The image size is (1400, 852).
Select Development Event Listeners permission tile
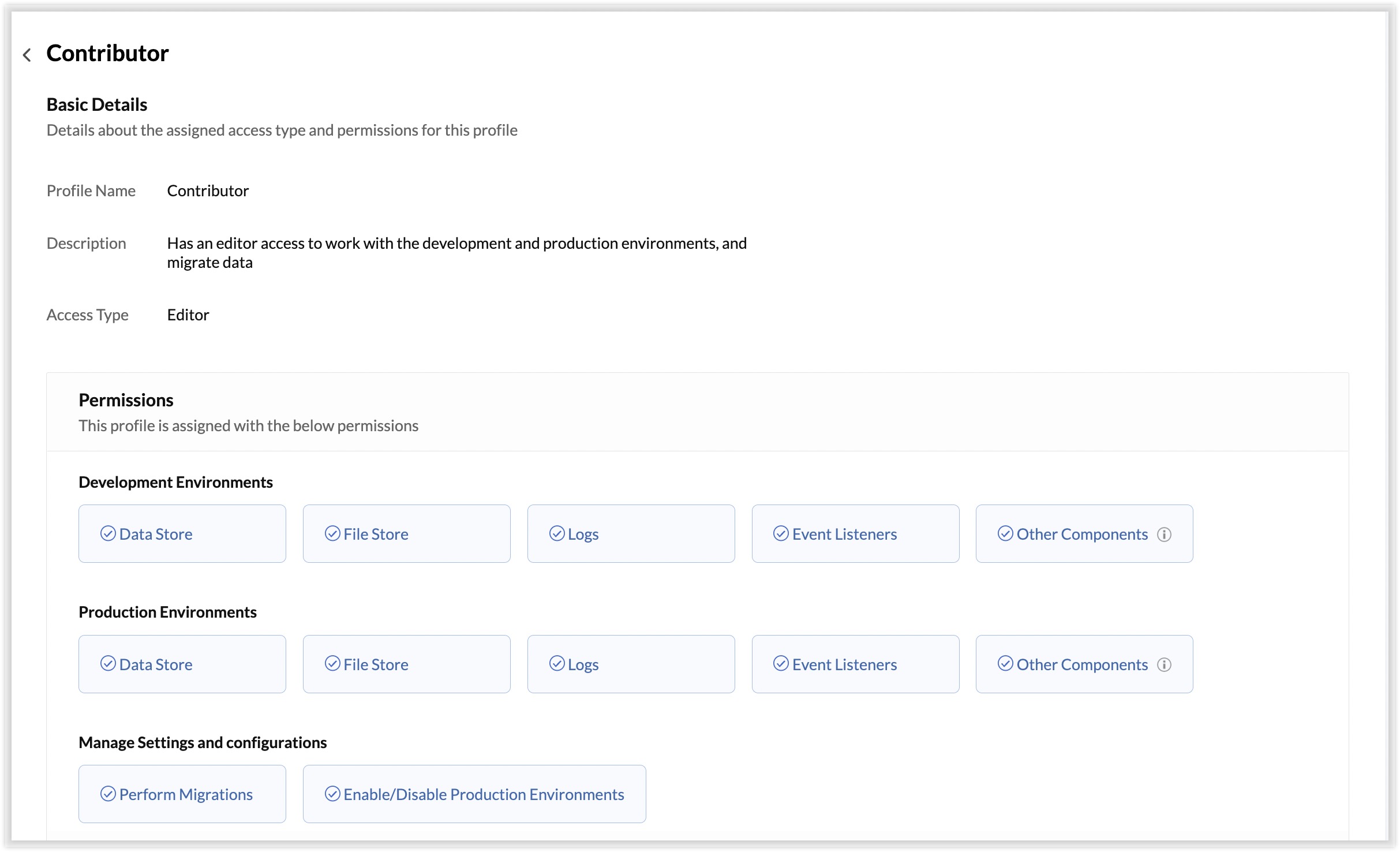click(x=855, y=534)
